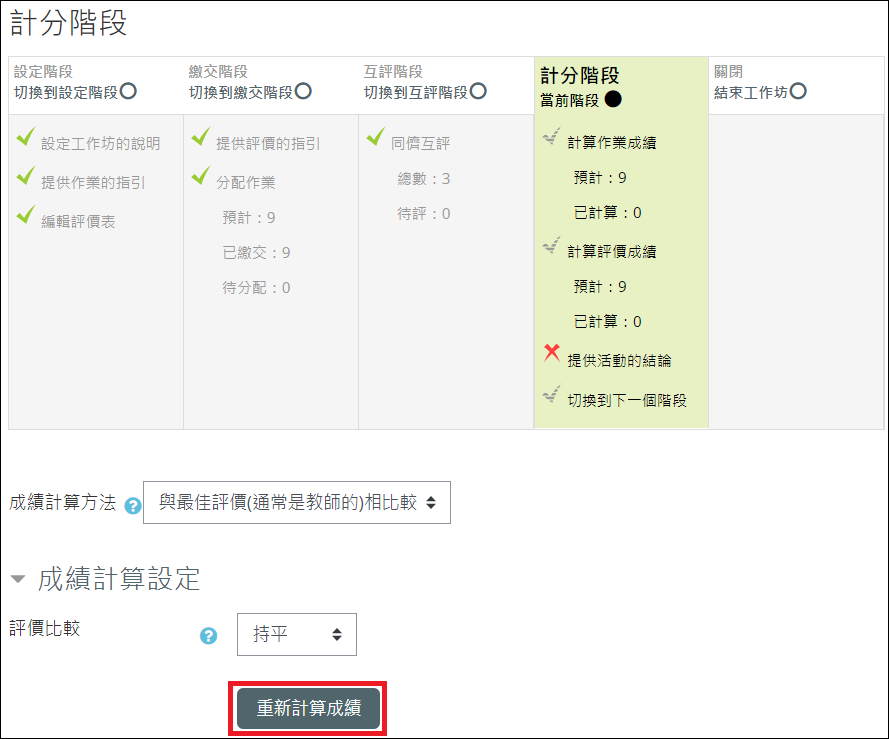This screenshot has width=889, height=739.
Task: Click red X beside 提供活動的結論
Action: (x=552, y=352)
